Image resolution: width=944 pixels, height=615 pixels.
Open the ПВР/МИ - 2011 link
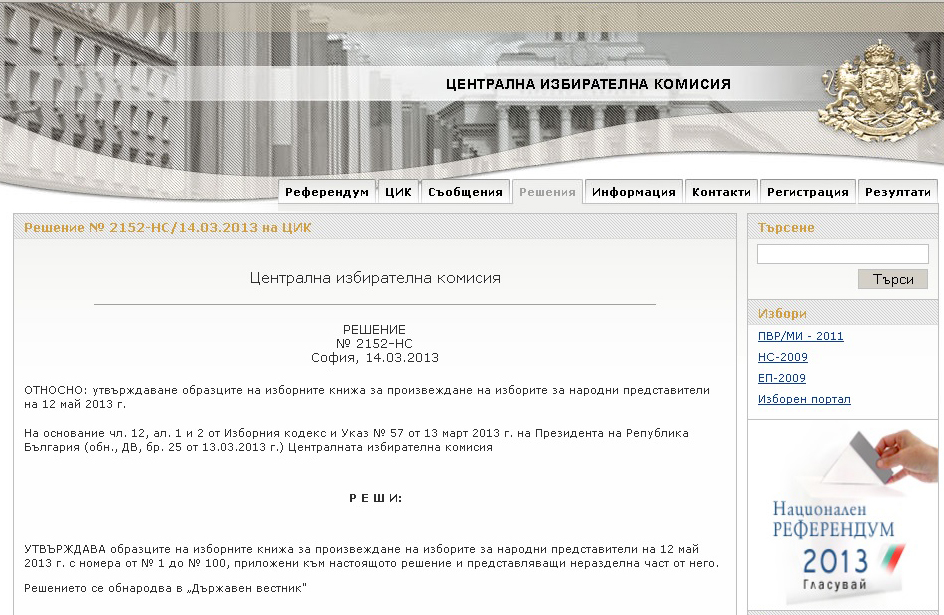pyautogui.click(x=800, y=336)
